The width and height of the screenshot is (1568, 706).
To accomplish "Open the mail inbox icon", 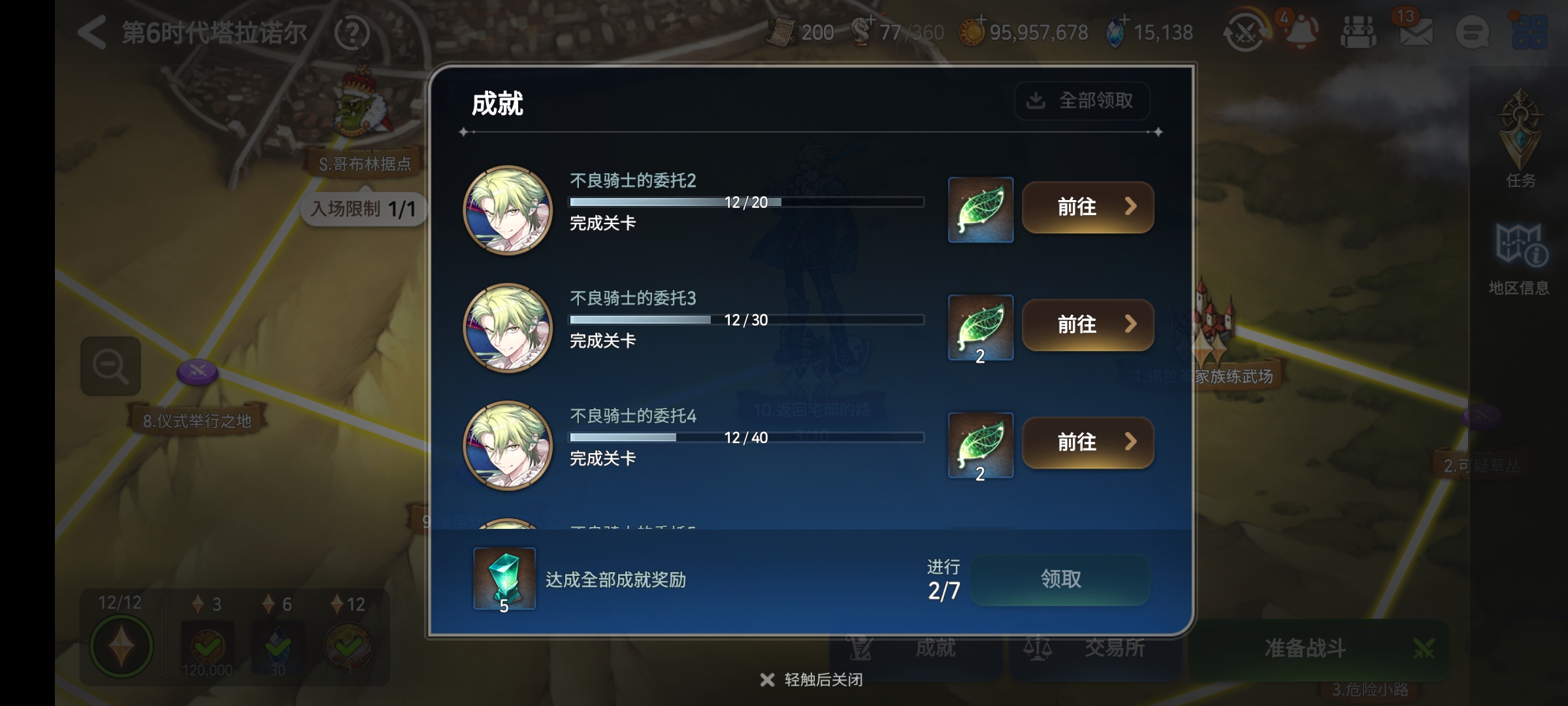I will [x=1415, y=31].
